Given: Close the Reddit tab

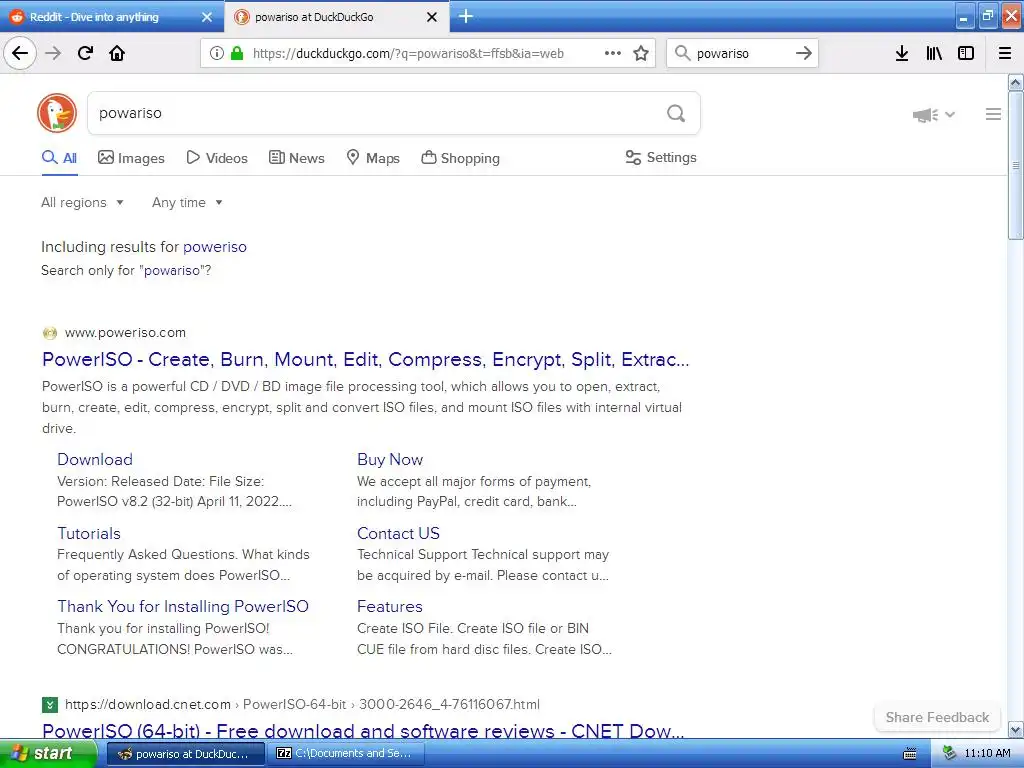Looking at the screenshot, I should (x=207, y=17).
